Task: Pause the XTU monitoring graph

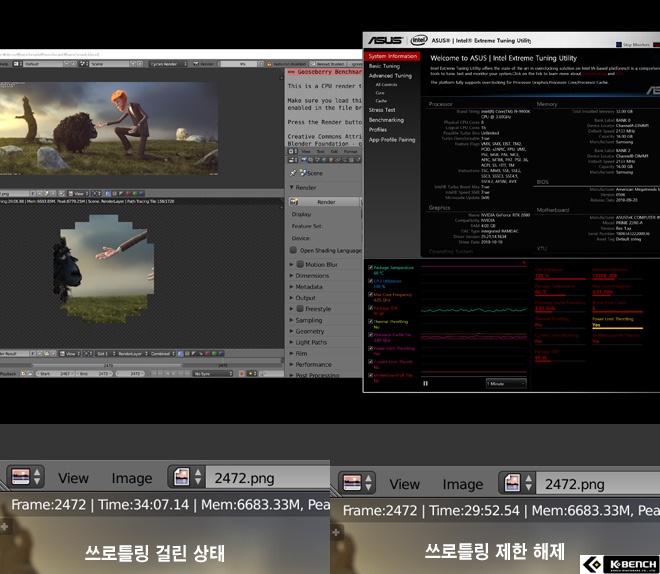Action: [426, 383]
